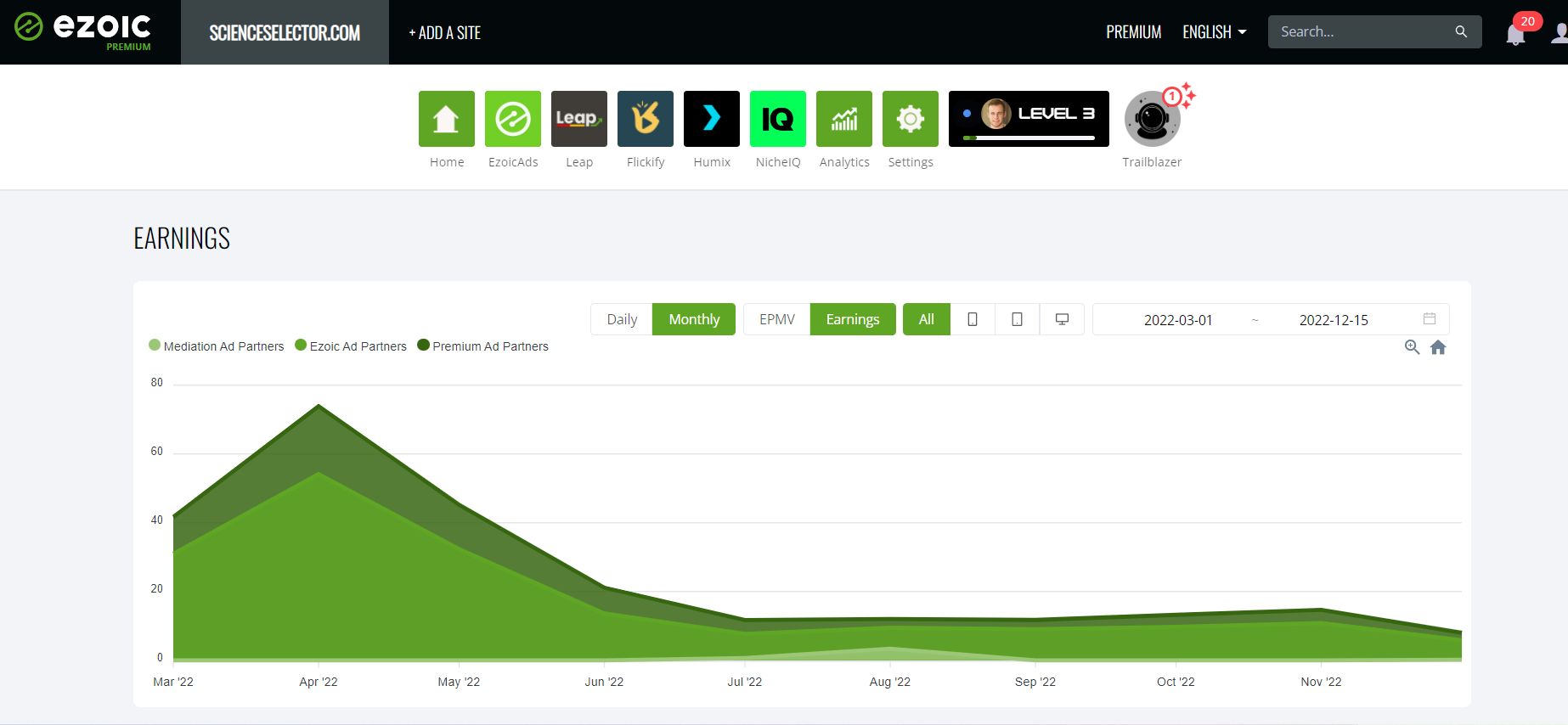Filter earnings by mobile phone device
The width and height of the screenshot is (1568, 725).
coord(973,319)
